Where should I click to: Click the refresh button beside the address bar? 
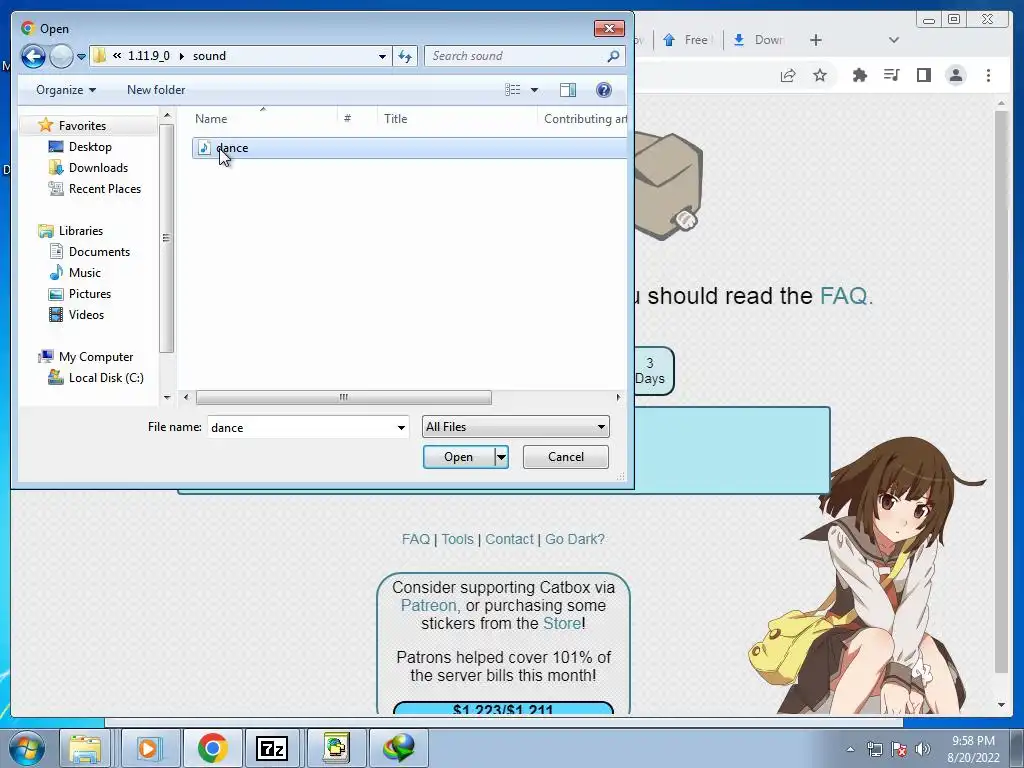click(x=405, y=56)
